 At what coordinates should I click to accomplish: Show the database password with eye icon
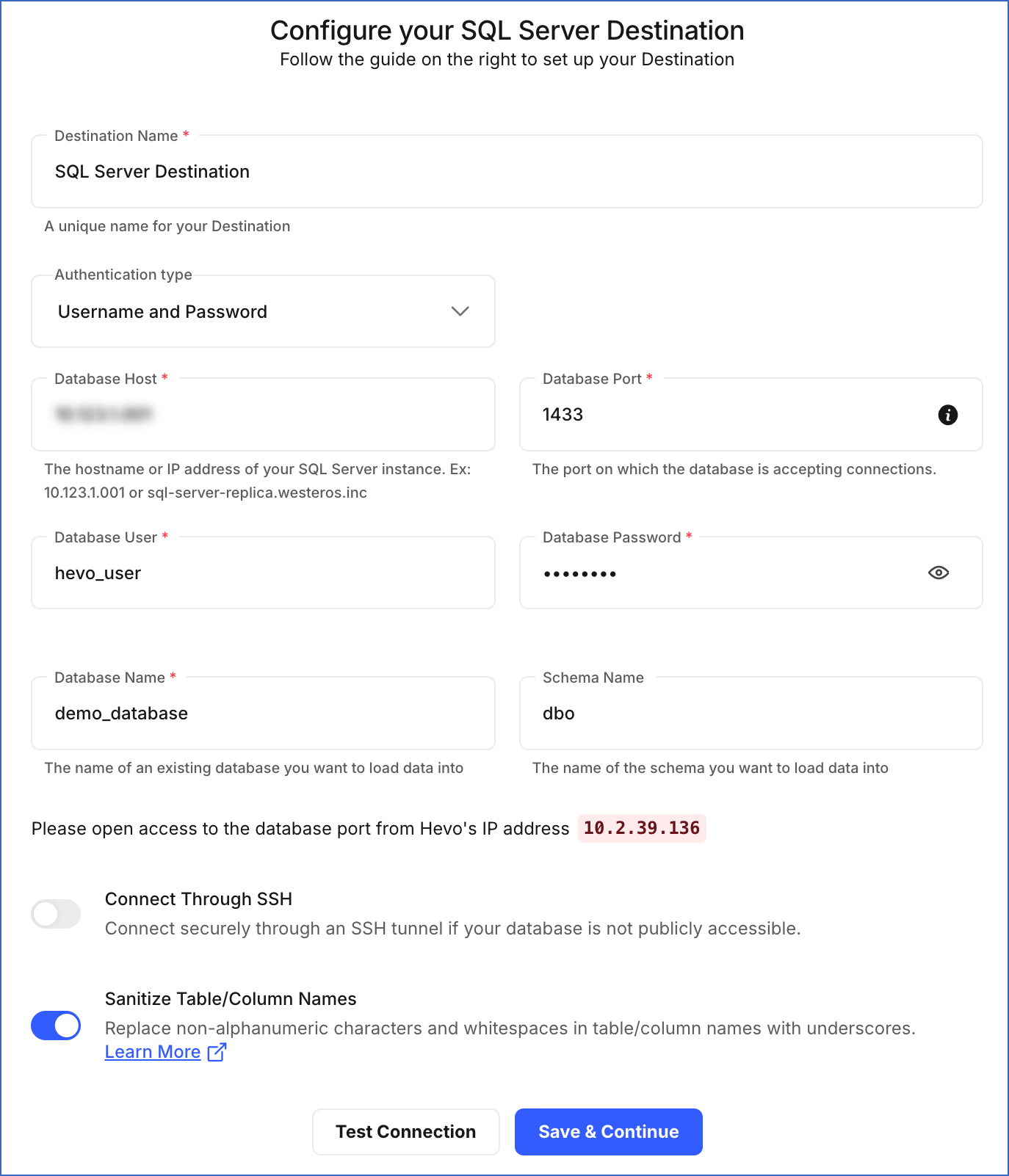pos(939,573)
